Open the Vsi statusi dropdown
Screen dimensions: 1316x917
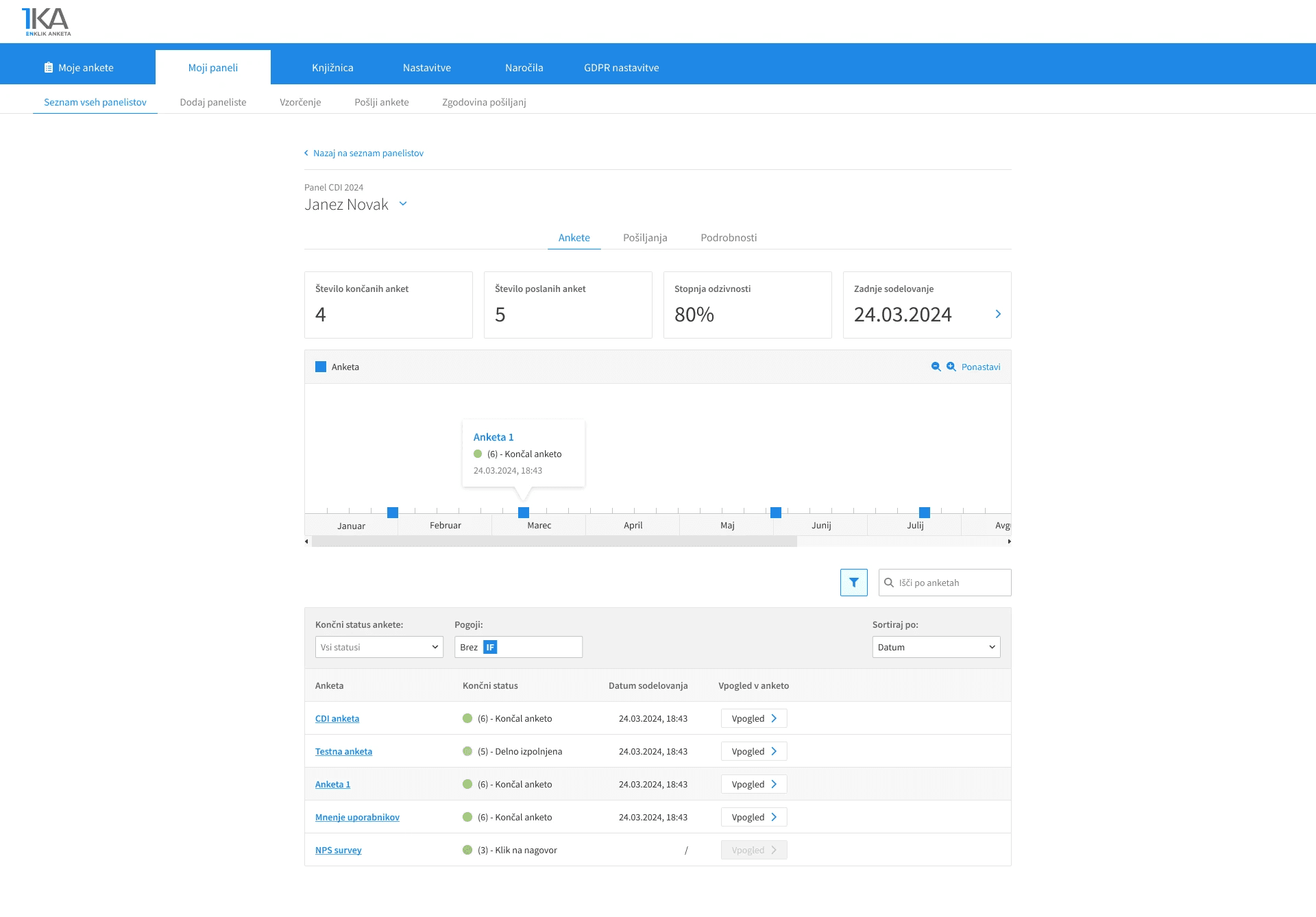379,647
